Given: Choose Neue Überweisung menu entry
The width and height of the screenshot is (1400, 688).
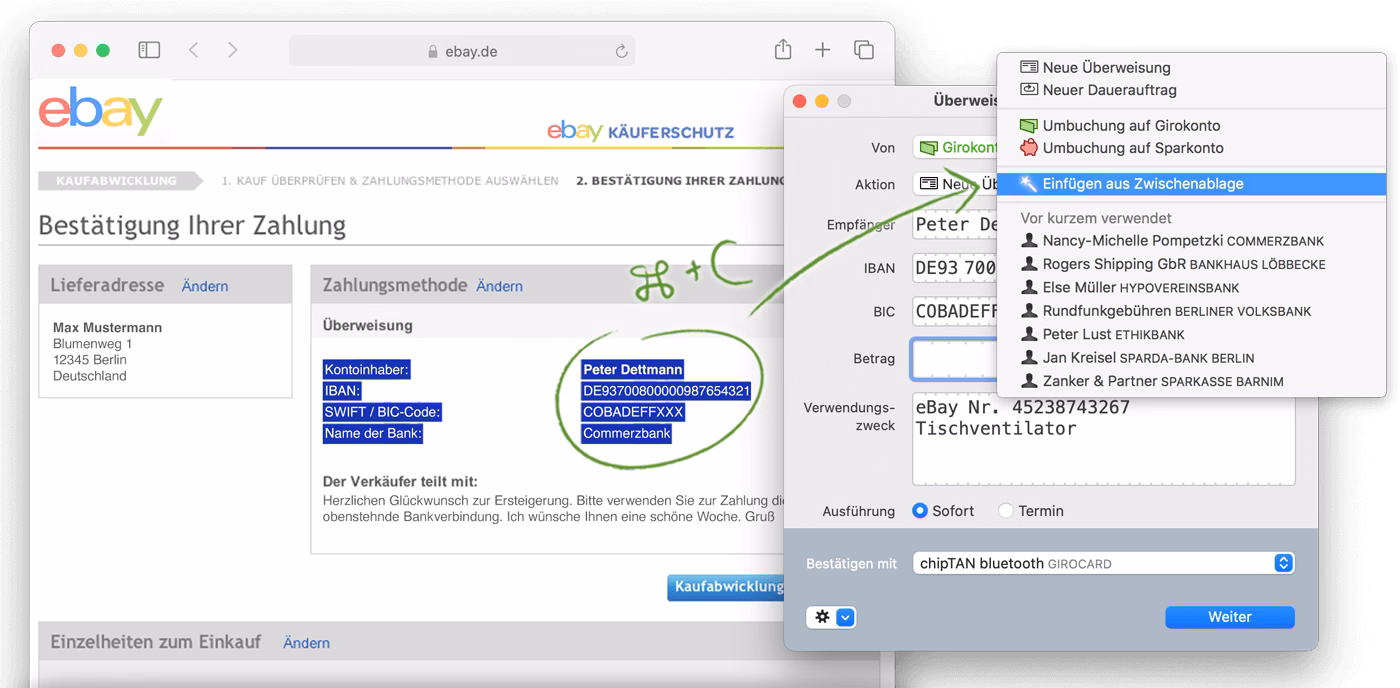Looking at the screenshot, I should point(1192,67).
